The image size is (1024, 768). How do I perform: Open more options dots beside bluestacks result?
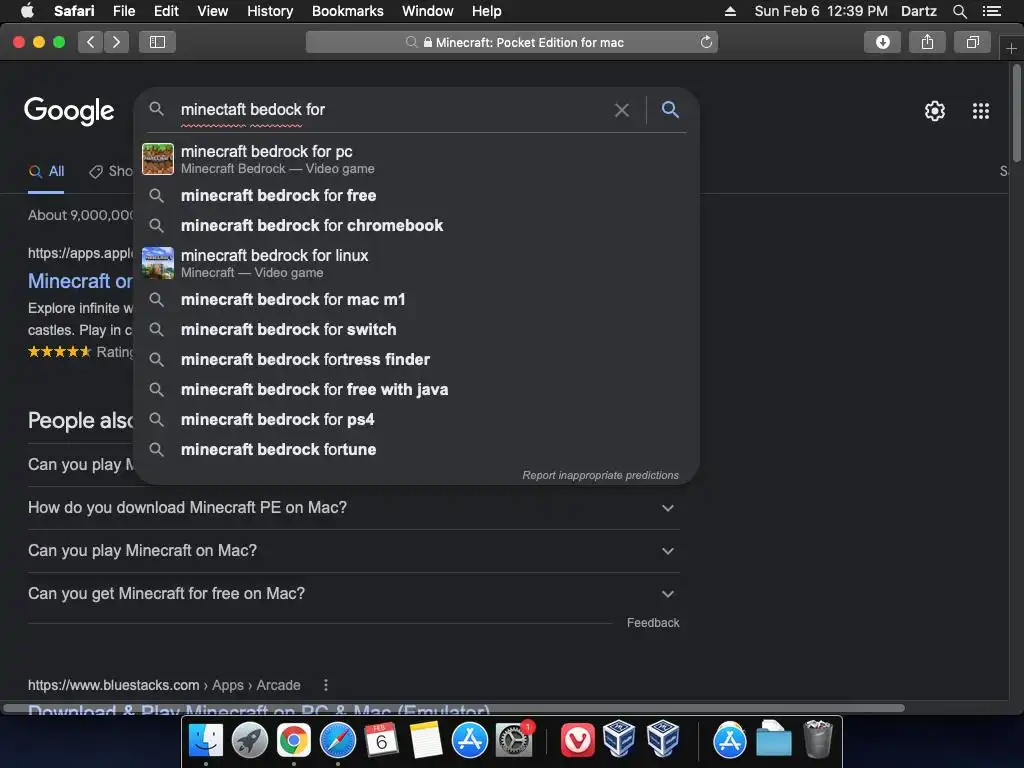point(326,685)
